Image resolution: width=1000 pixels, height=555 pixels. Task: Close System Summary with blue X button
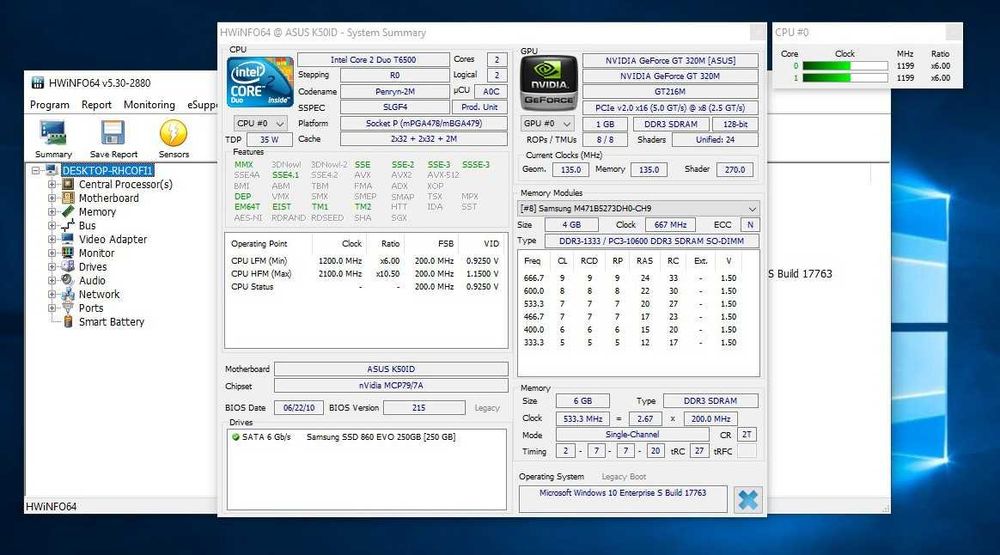tap(747, 500)
